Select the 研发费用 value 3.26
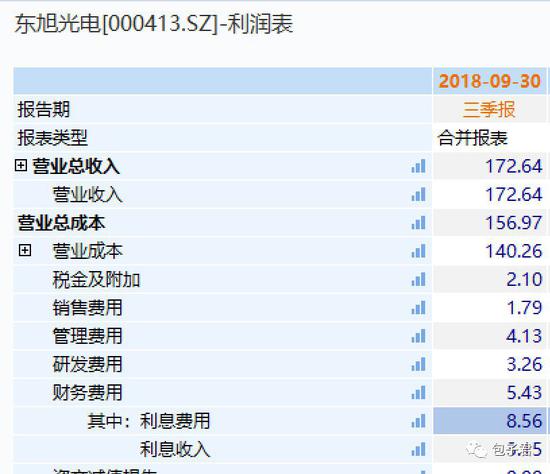 [x=490, y=365]
